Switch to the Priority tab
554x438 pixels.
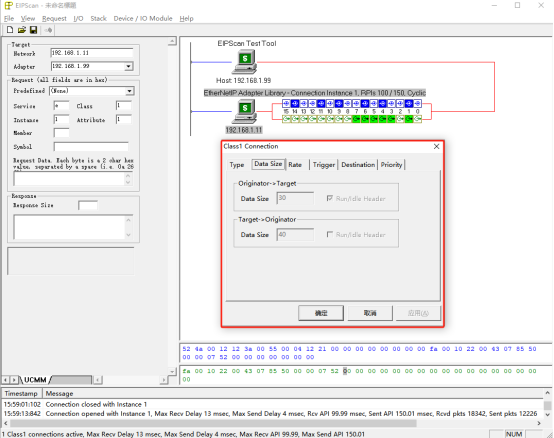(391, 165)
